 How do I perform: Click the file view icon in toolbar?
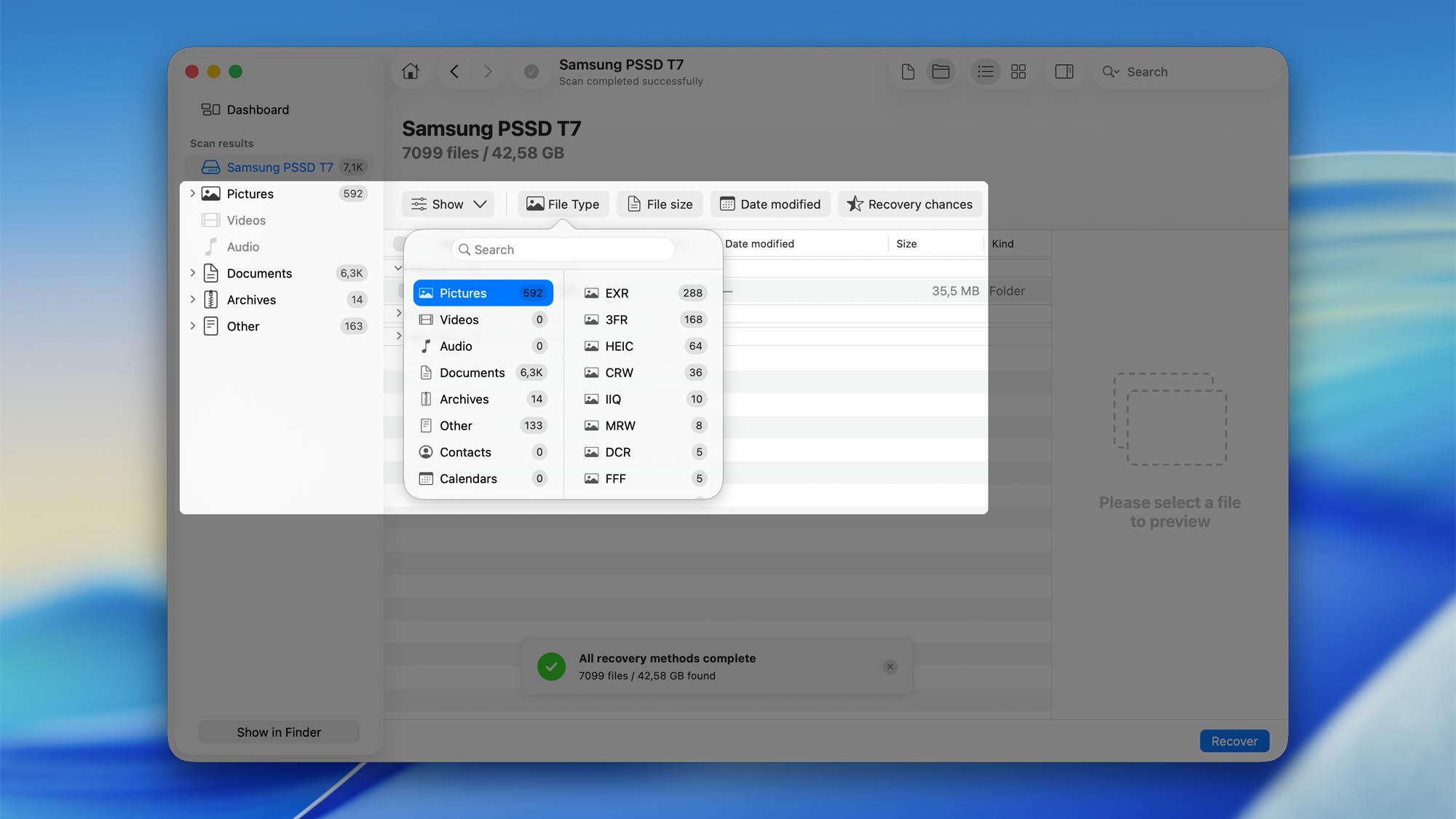tap(907, 71)
